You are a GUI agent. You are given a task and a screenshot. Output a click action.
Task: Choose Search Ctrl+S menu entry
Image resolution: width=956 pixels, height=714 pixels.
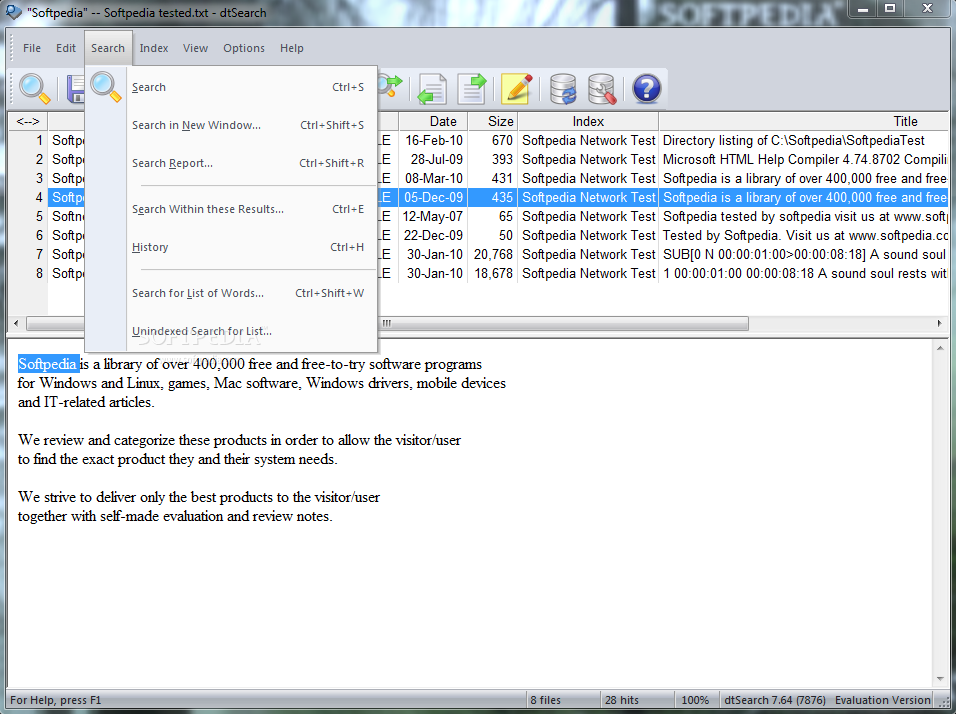(x=248, y=87)
